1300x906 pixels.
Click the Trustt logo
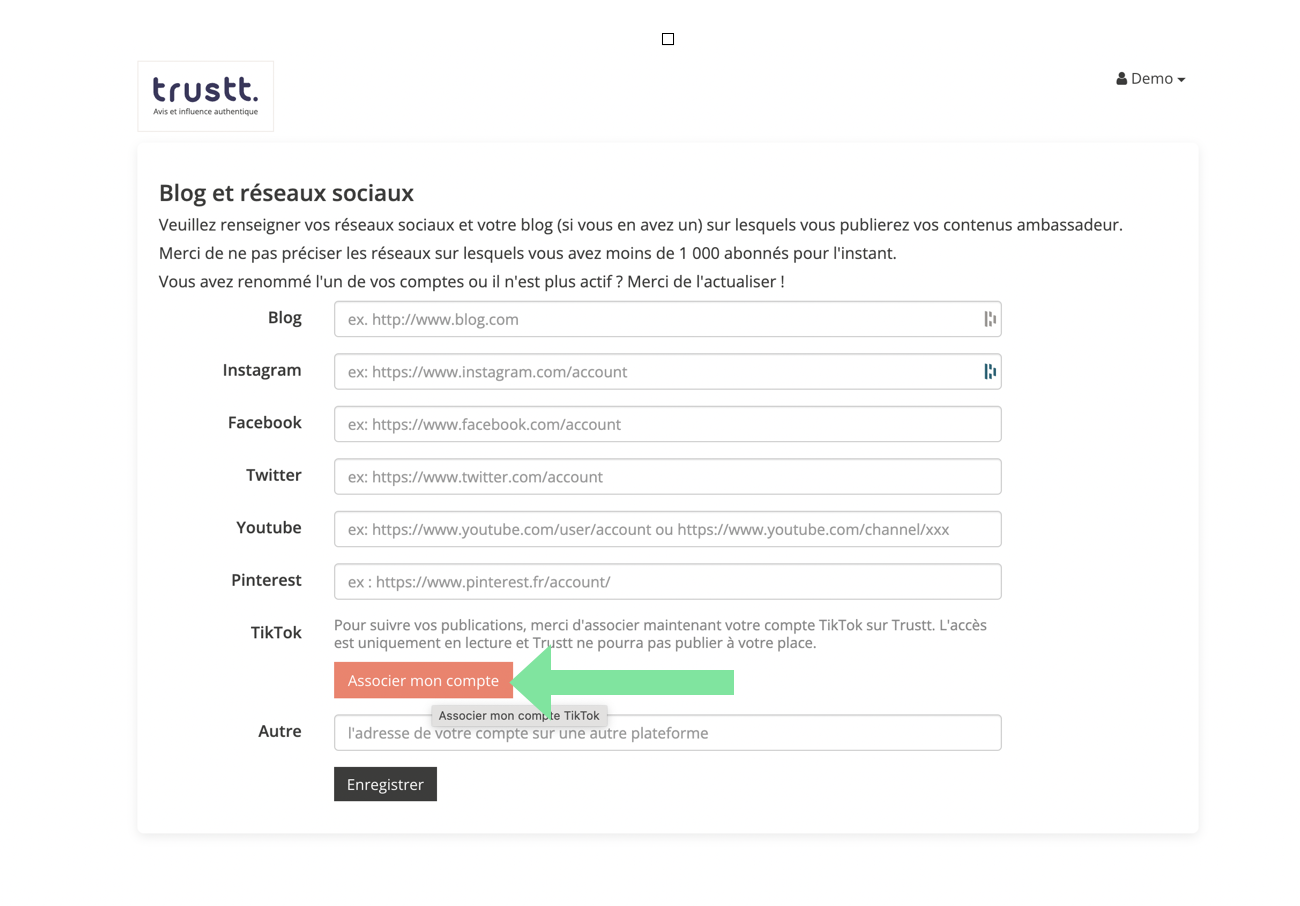tap(205, 96)
